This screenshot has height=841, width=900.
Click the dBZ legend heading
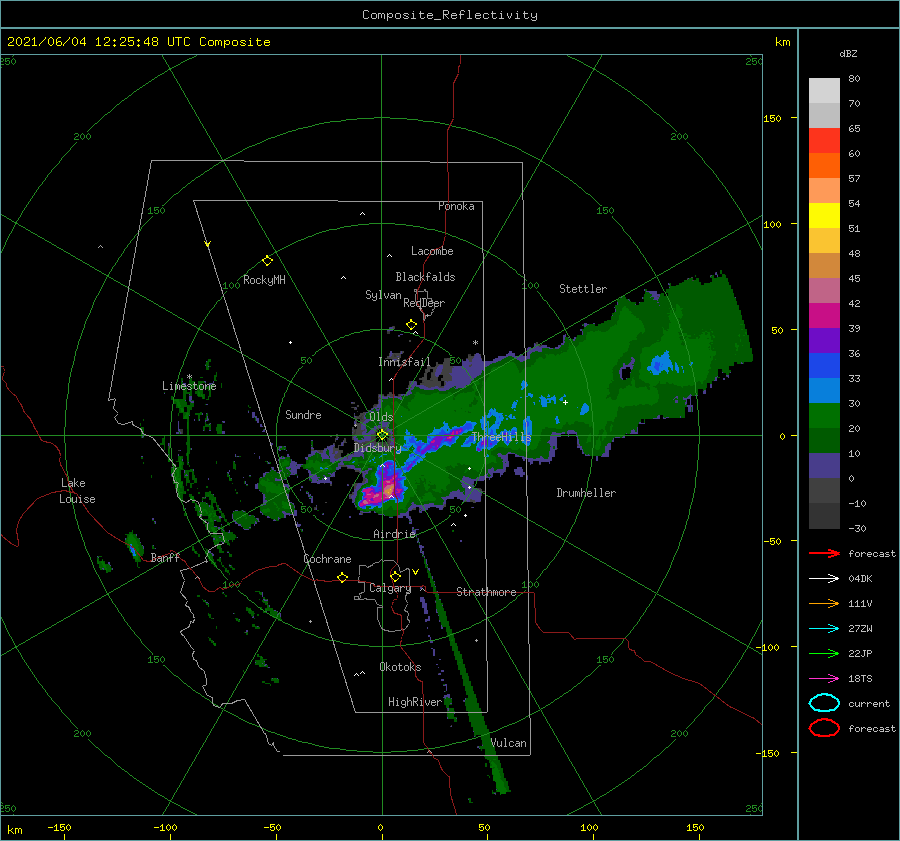click(848, 53)
